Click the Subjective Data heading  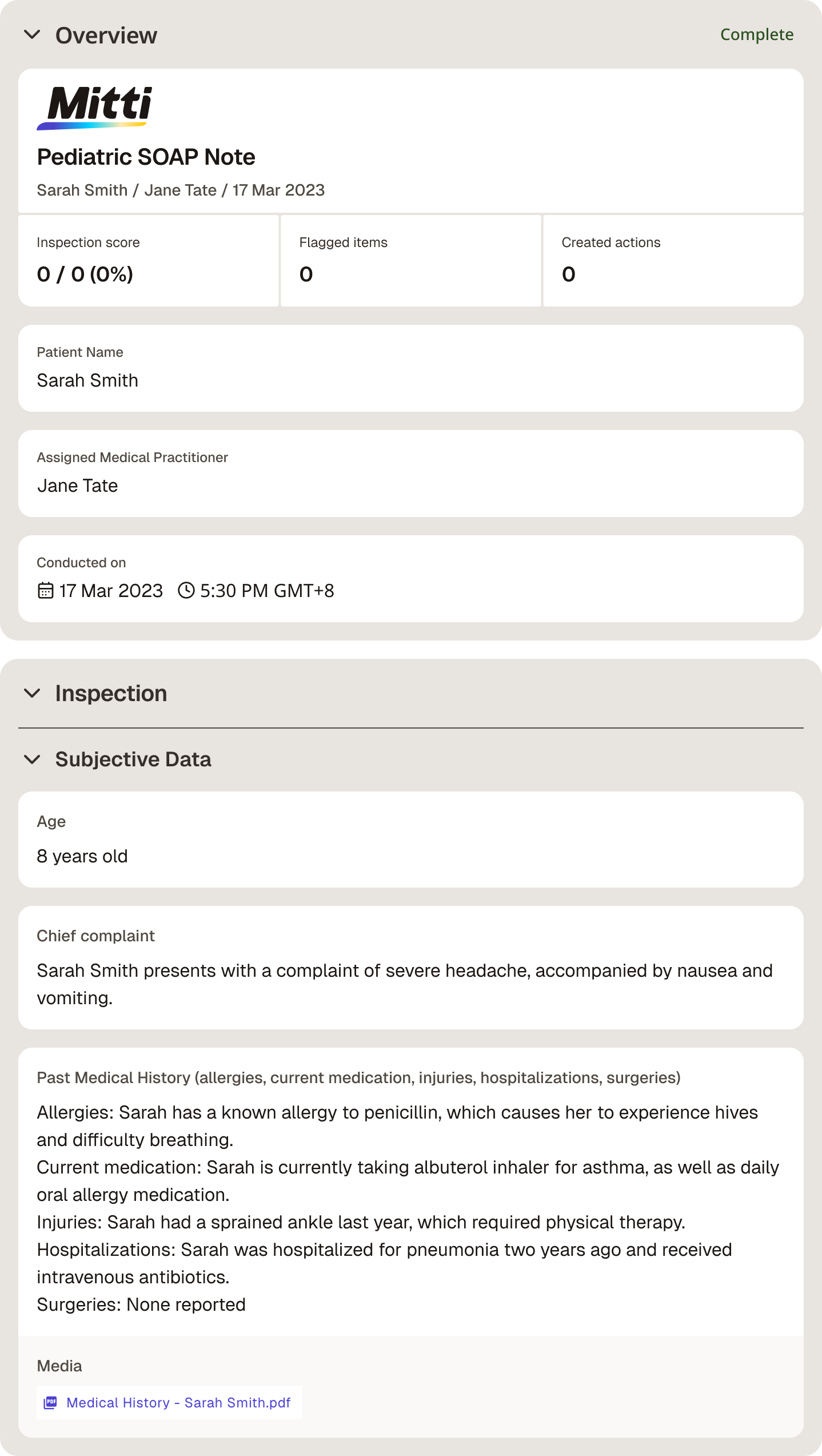point(133,759)
